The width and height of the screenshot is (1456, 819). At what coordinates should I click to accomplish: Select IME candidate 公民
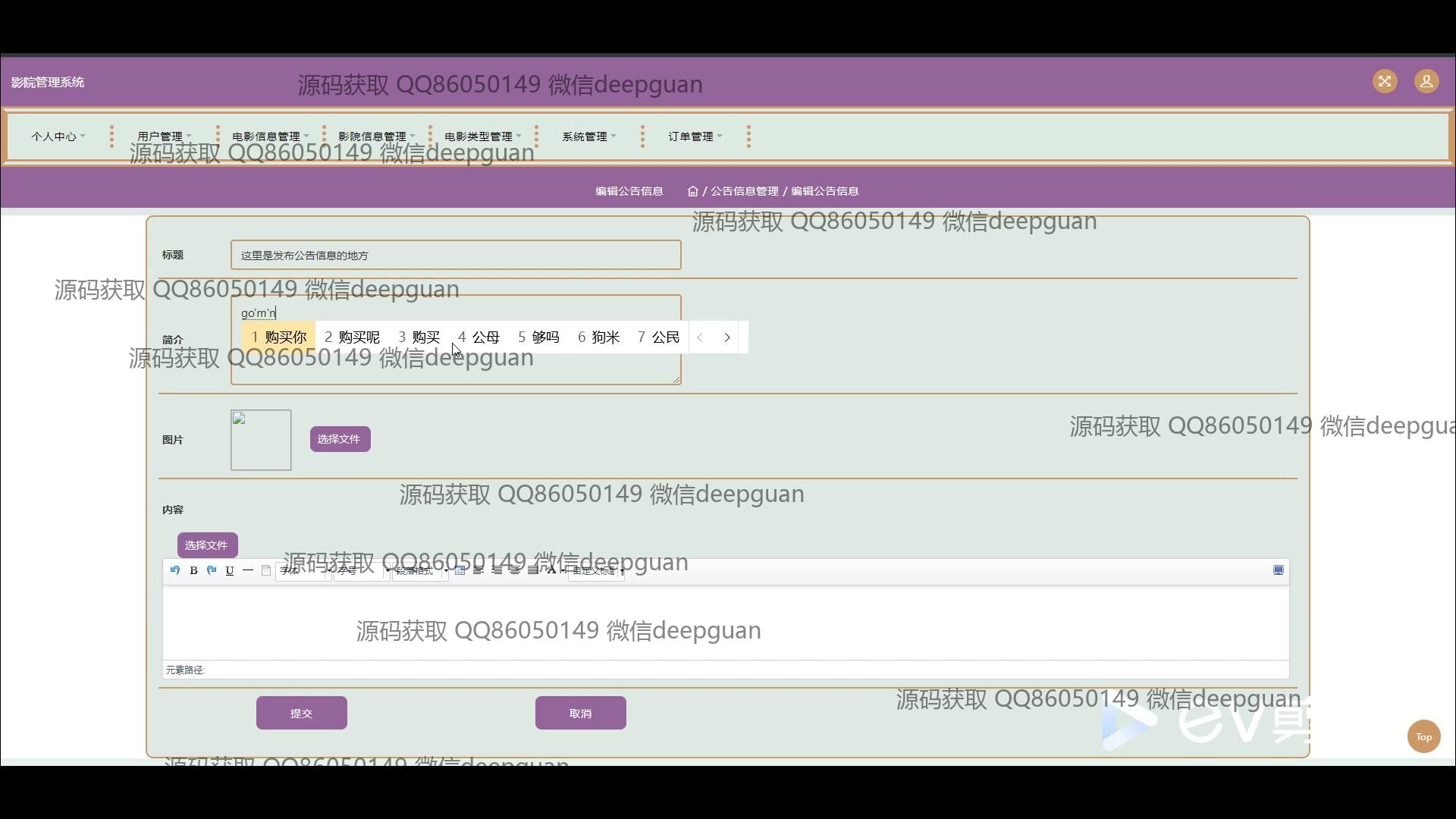[x=658, y=337]
